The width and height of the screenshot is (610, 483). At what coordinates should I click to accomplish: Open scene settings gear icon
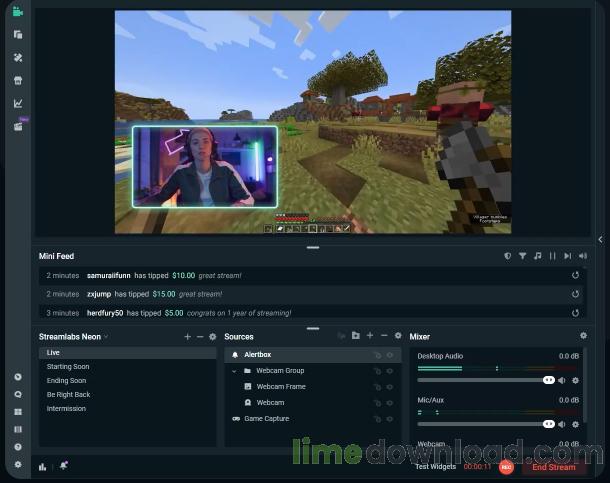(212, 337)
